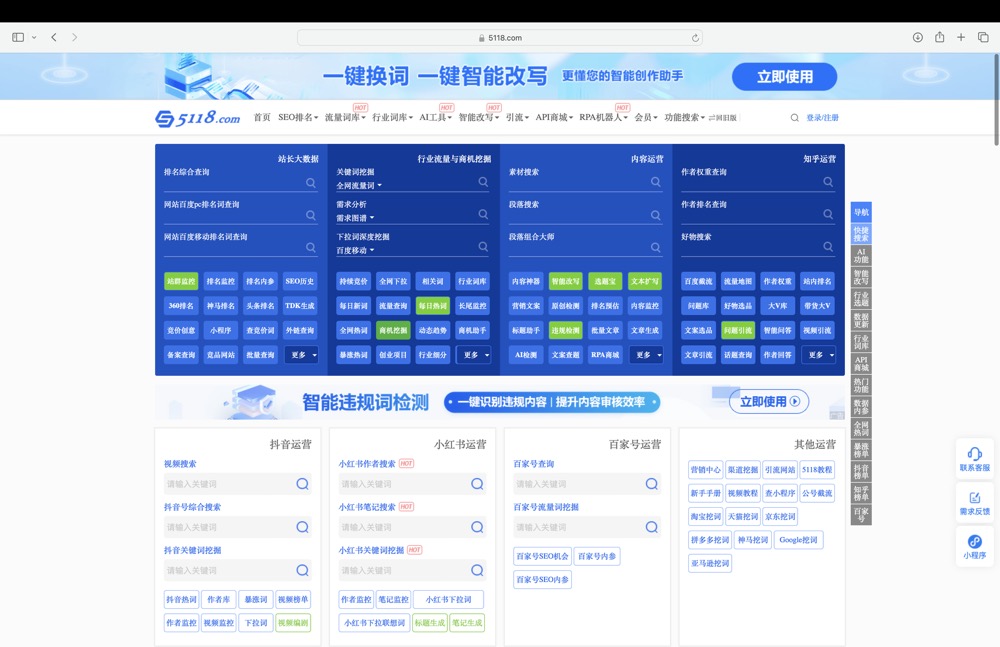Open site search magnifier beside 登录/注册
Screen dimensions: 1000x647
click(x=795, y=117)
